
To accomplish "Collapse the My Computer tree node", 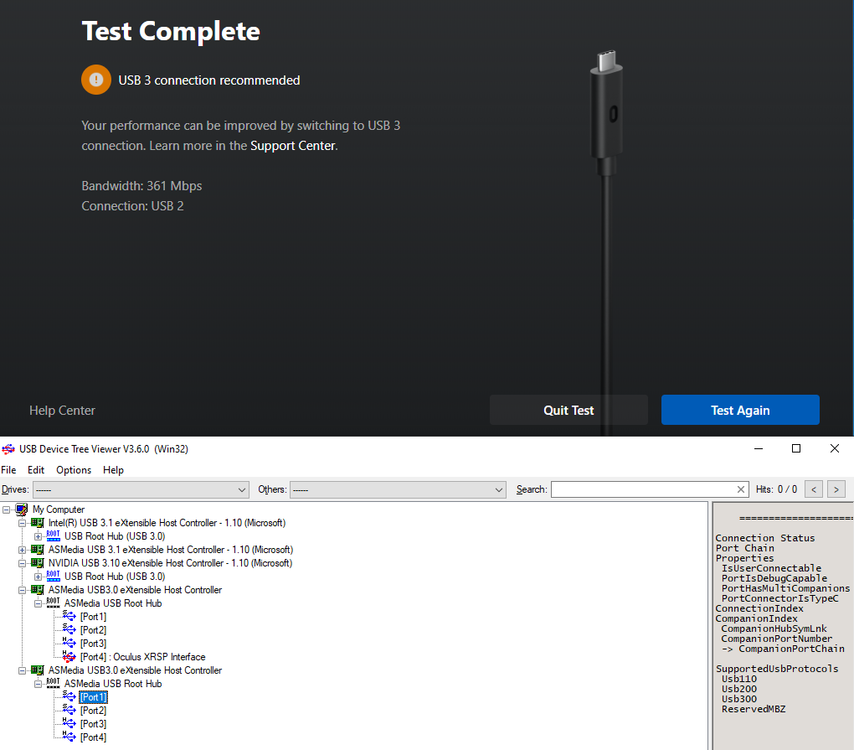I will click(x=7, y=510).
